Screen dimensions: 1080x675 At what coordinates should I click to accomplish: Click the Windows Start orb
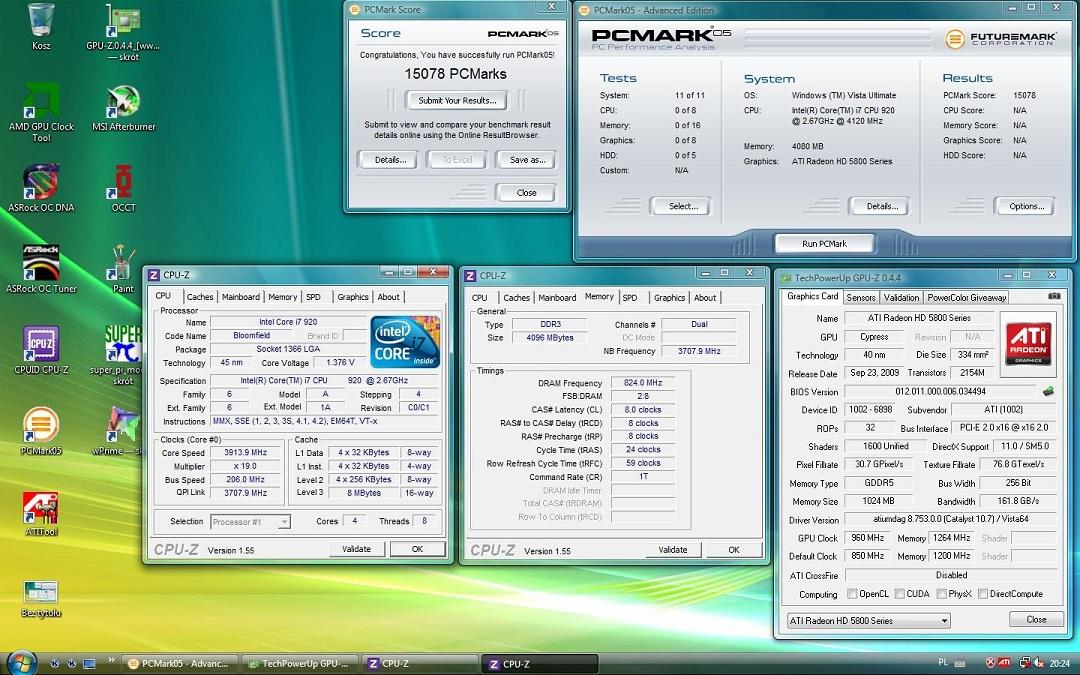pos(23,663)
